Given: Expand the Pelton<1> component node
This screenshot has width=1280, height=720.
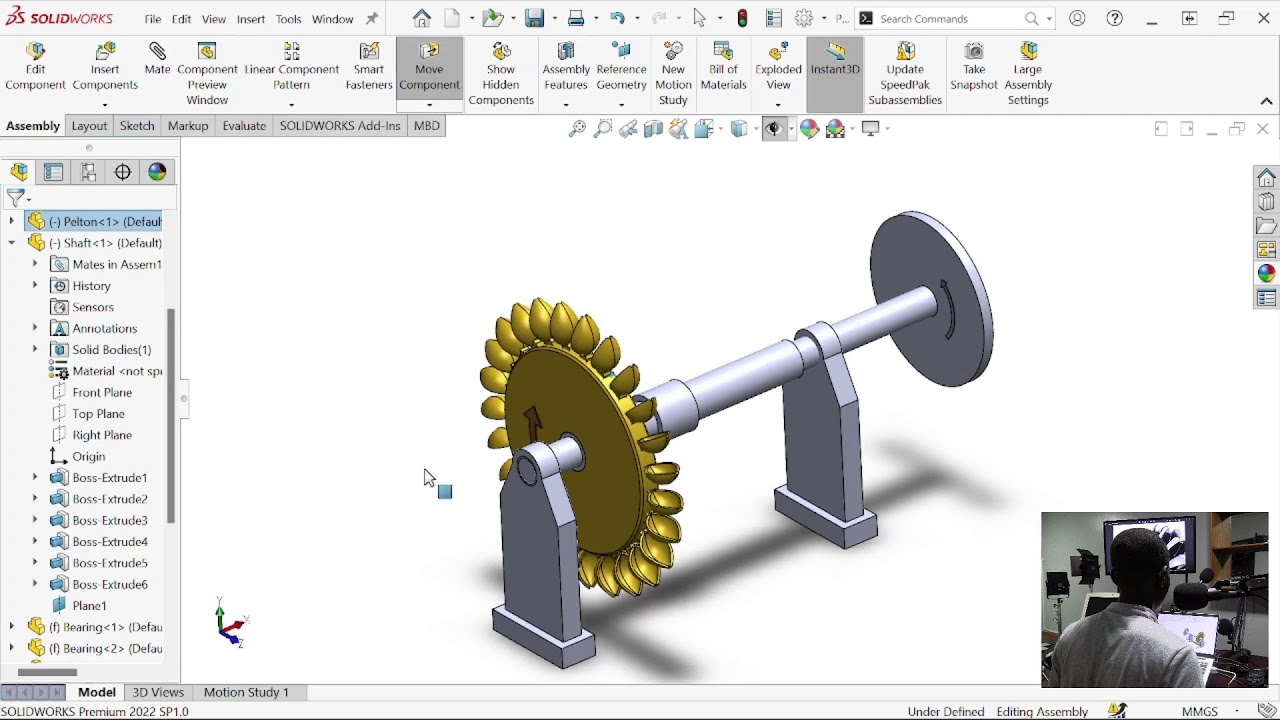Looking at the screenshot, I should pyautogui.click(x=11, y=221).
